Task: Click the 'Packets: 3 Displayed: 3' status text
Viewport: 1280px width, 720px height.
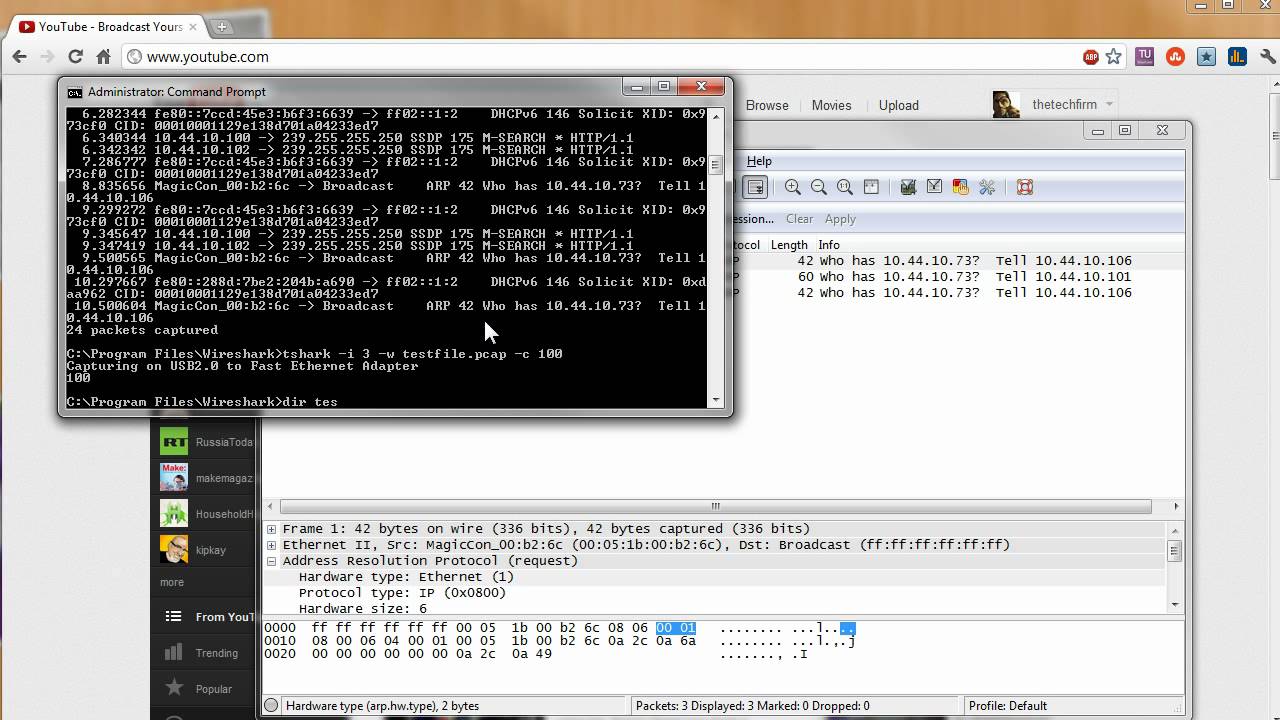Action: (752, 706)
